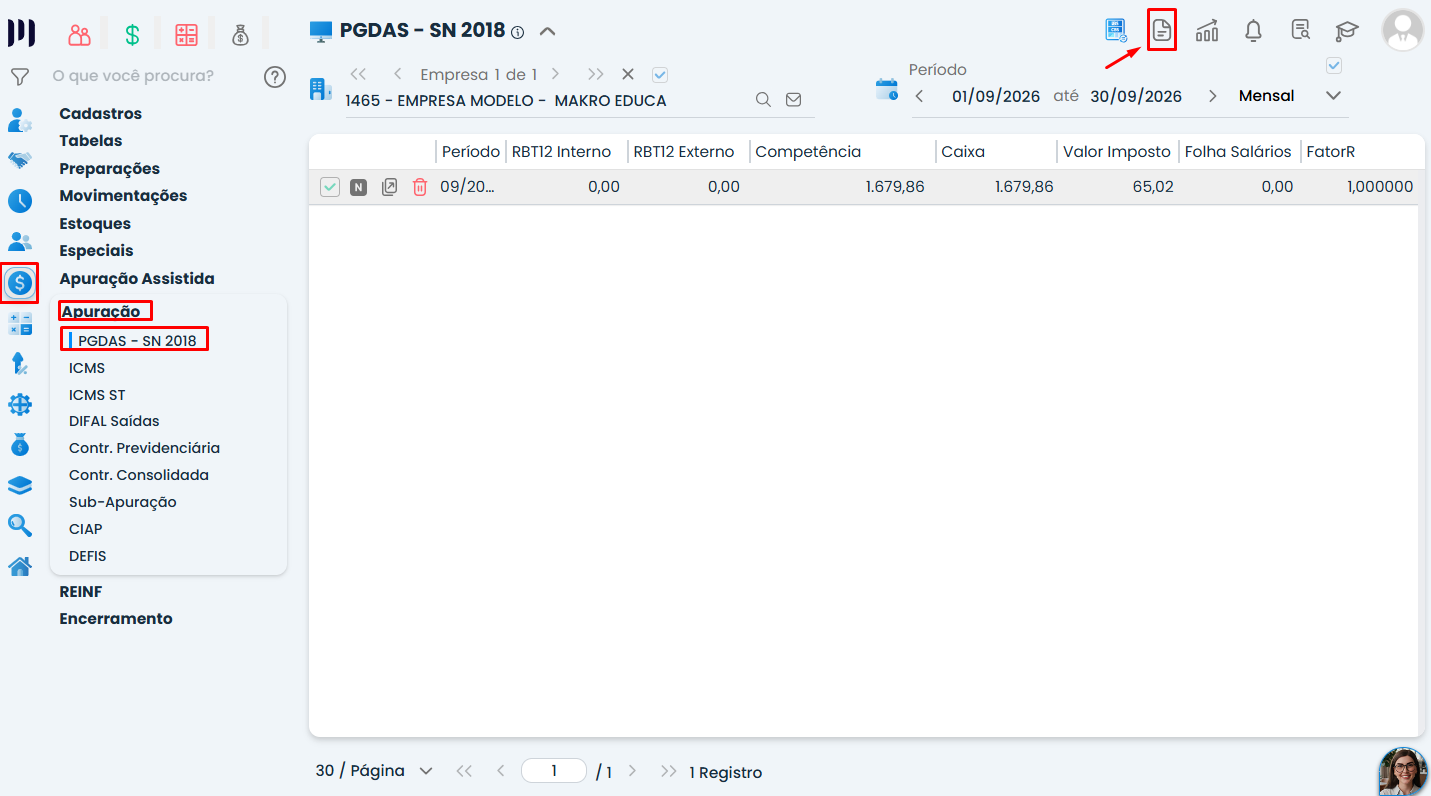The image size is (1431, 796).
Task: Search company with magnifier icon
Action: tap(763, 100)
